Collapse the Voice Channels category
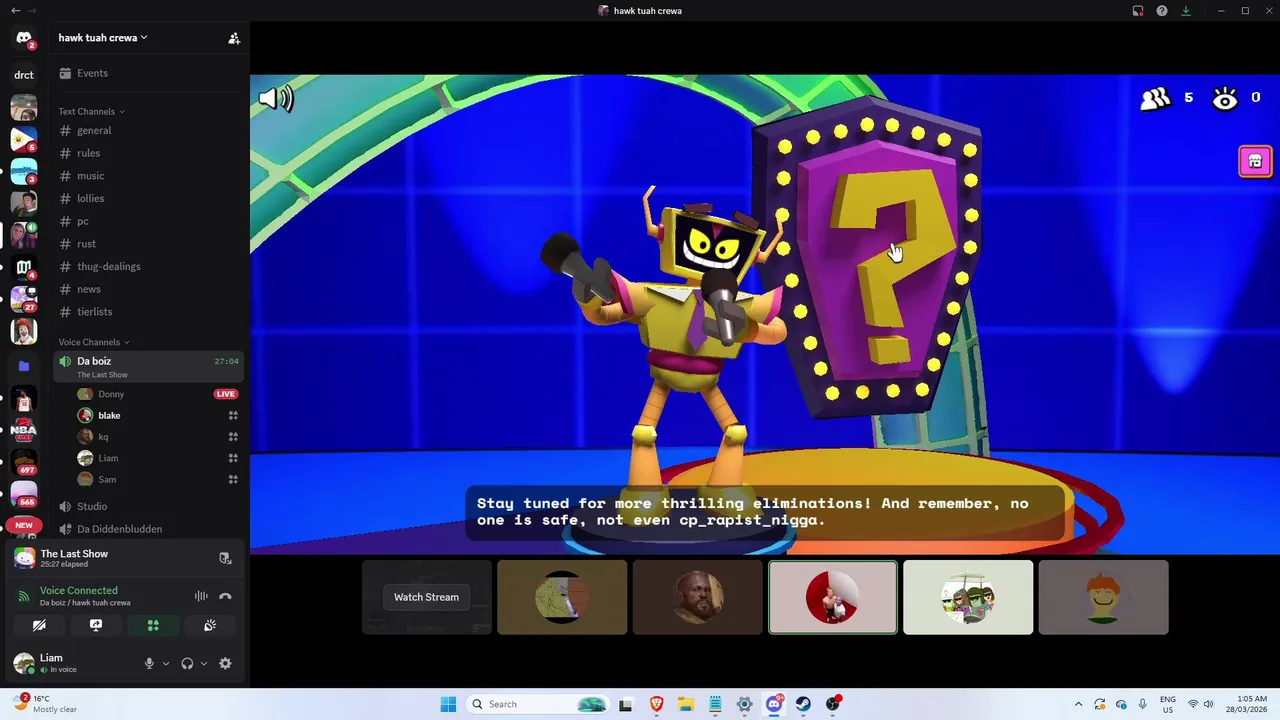1280x720 pixels. click(93, 342)
